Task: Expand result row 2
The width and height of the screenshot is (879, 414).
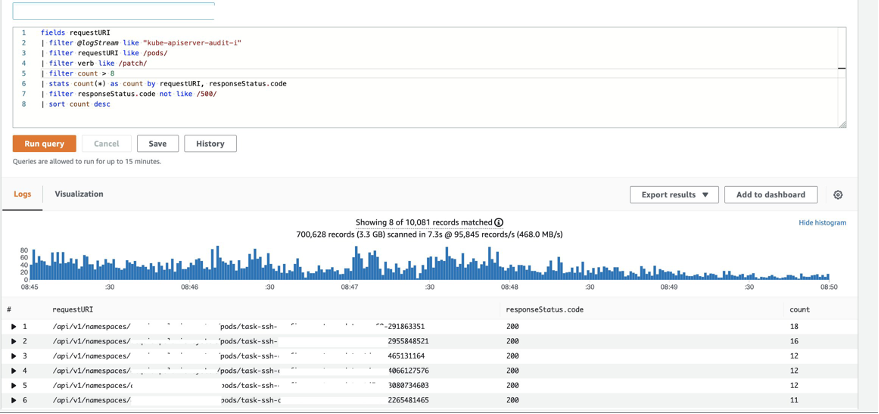Action: (x=14, y=341)
